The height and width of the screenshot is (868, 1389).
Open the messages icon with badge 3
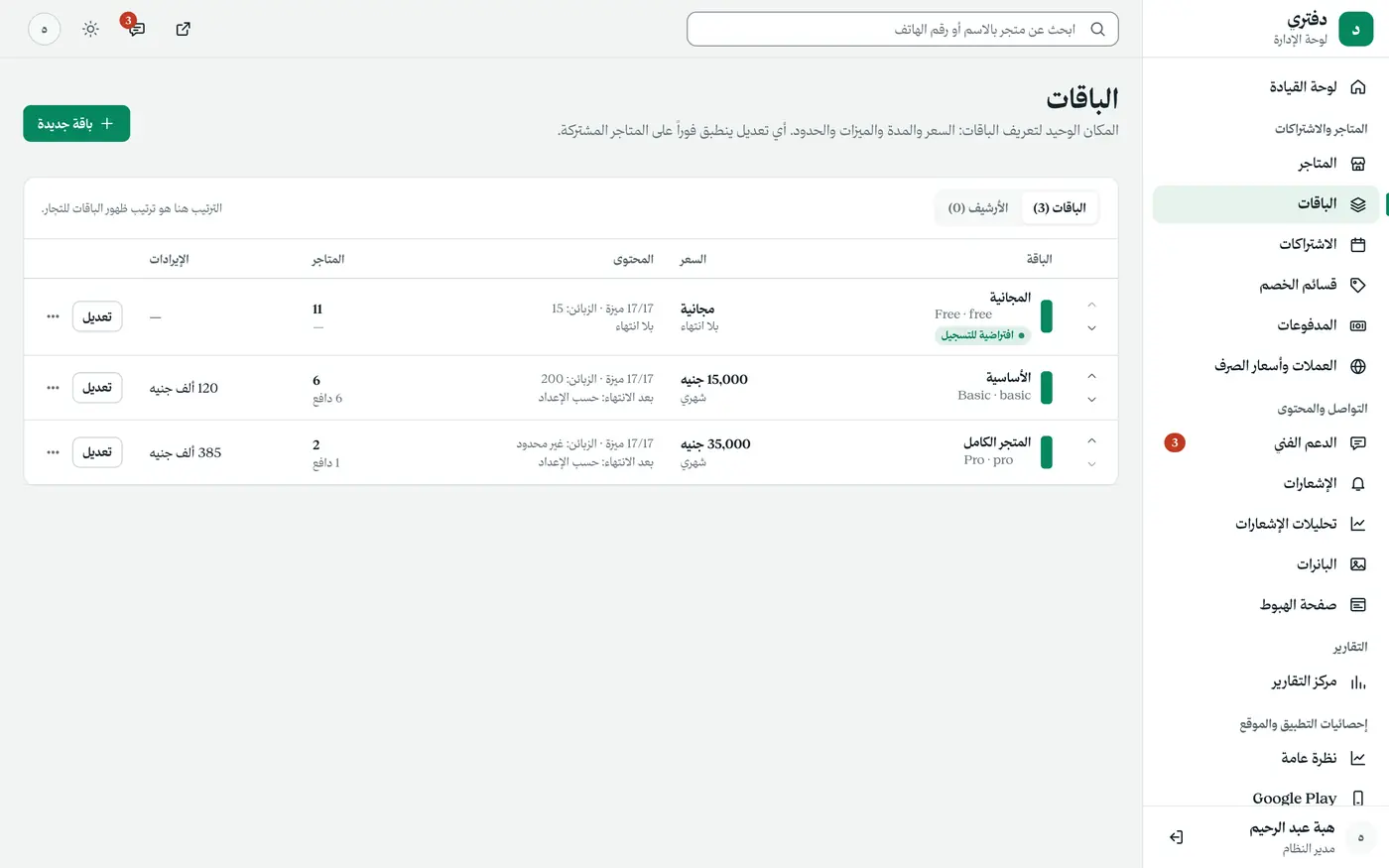(x=136, y=29)
